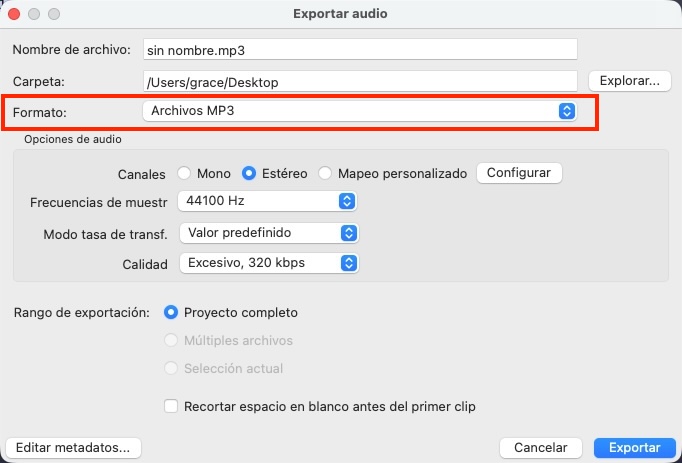This screenshot has width=682, height=463.
Task: Open the Modo tasa de transf. dropdown
Action: [x=269, y=233]
